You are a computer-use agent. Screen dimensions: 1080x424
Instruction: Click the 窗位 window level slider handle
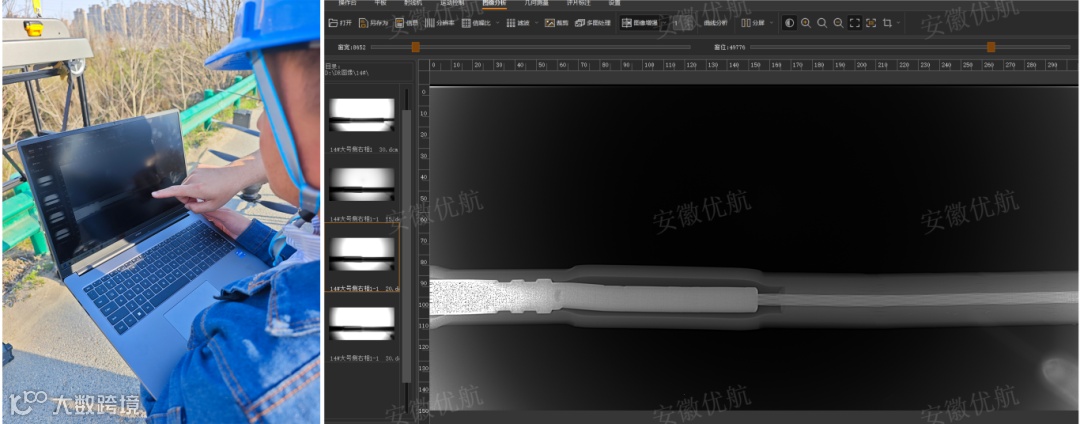(x=990, y=47)
